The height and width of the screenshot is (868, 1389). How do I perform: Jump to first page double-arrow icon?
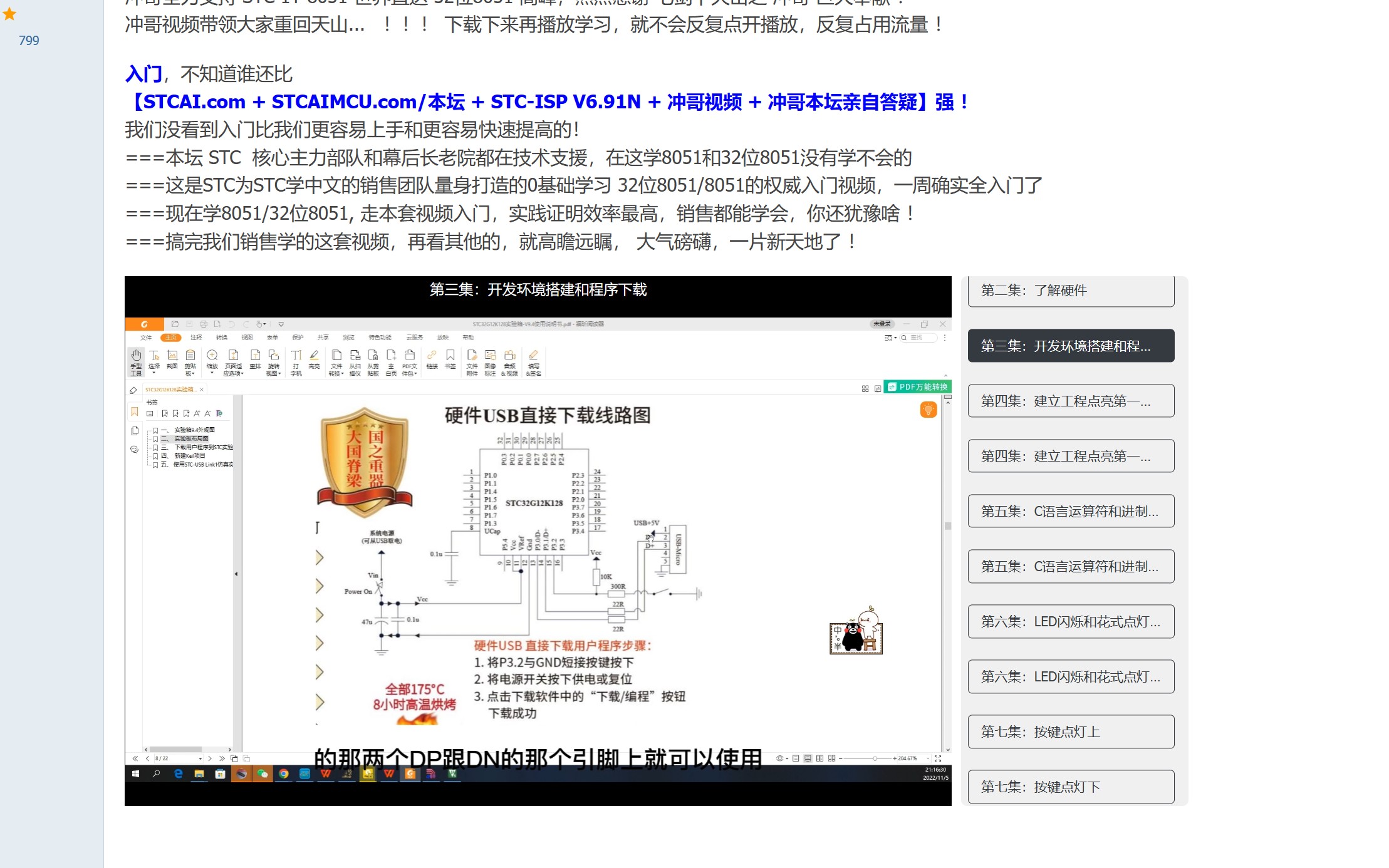click(x=135, y=758)
